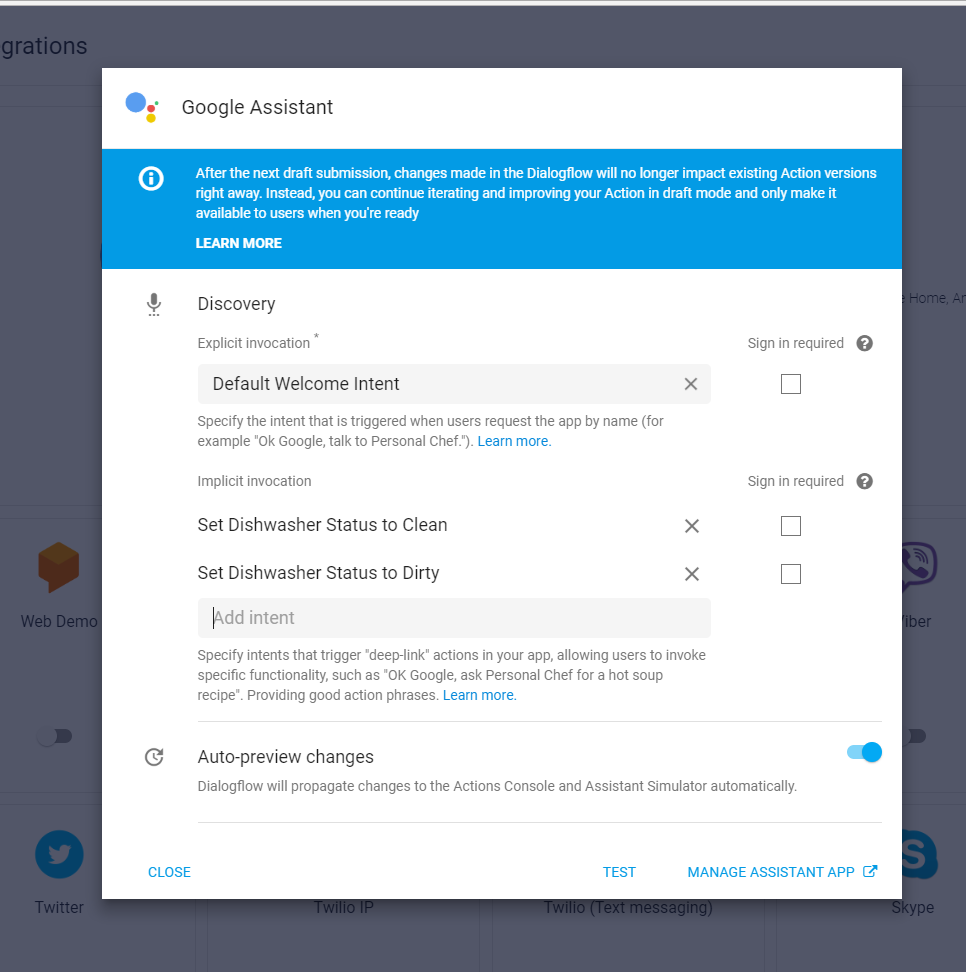966x972 pixels.
Task: Check Sign in required for the Dirty intent
Action: [x=790, y=573]
